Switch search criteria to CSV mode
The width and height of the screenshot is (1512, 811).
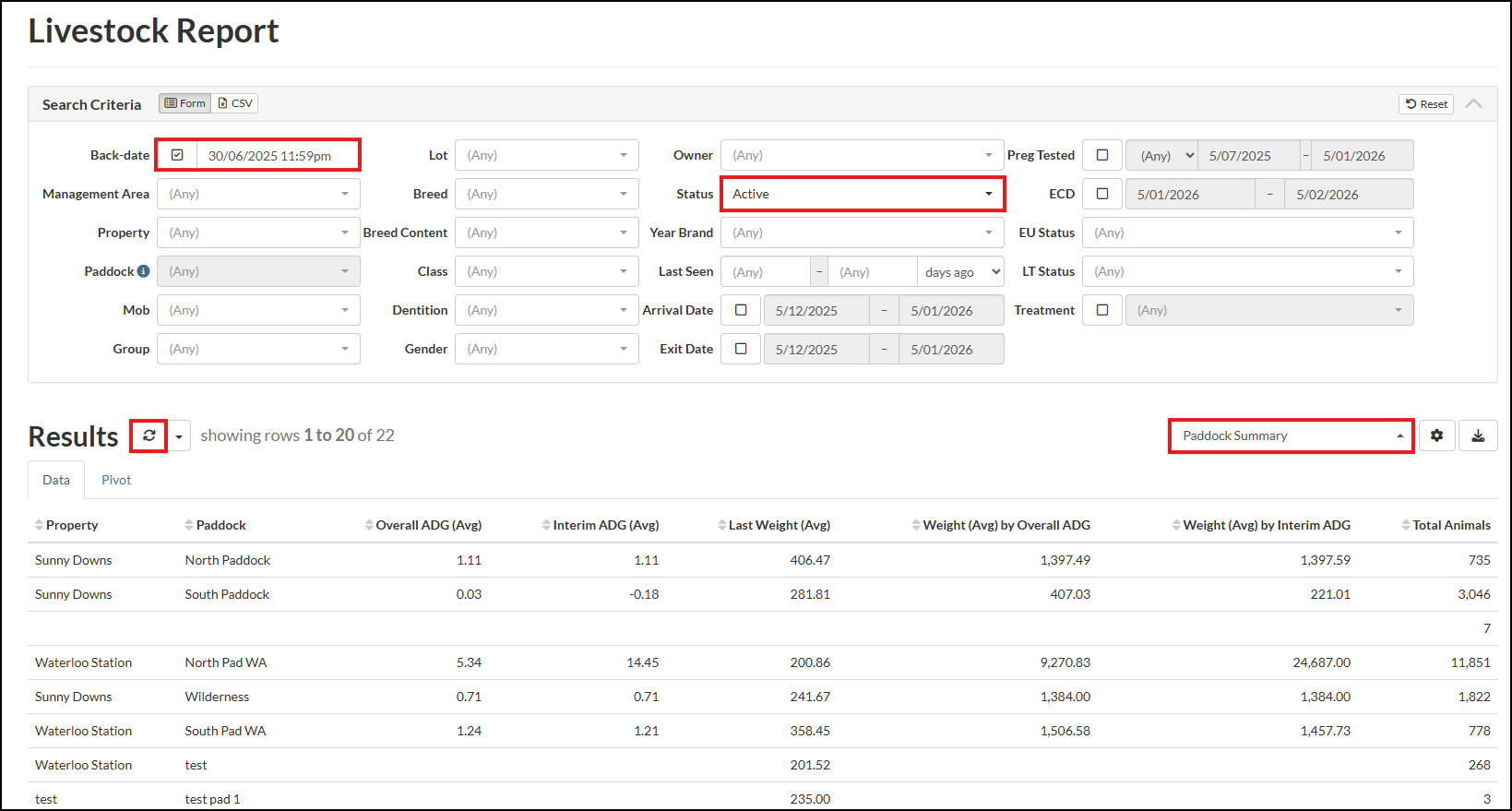tap(235, 103)
